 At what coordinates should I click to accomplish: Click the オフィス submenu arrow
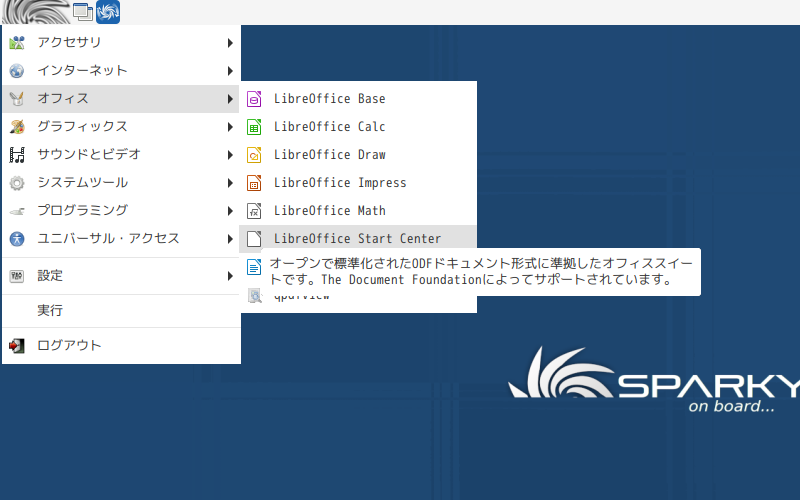(230, 99)
